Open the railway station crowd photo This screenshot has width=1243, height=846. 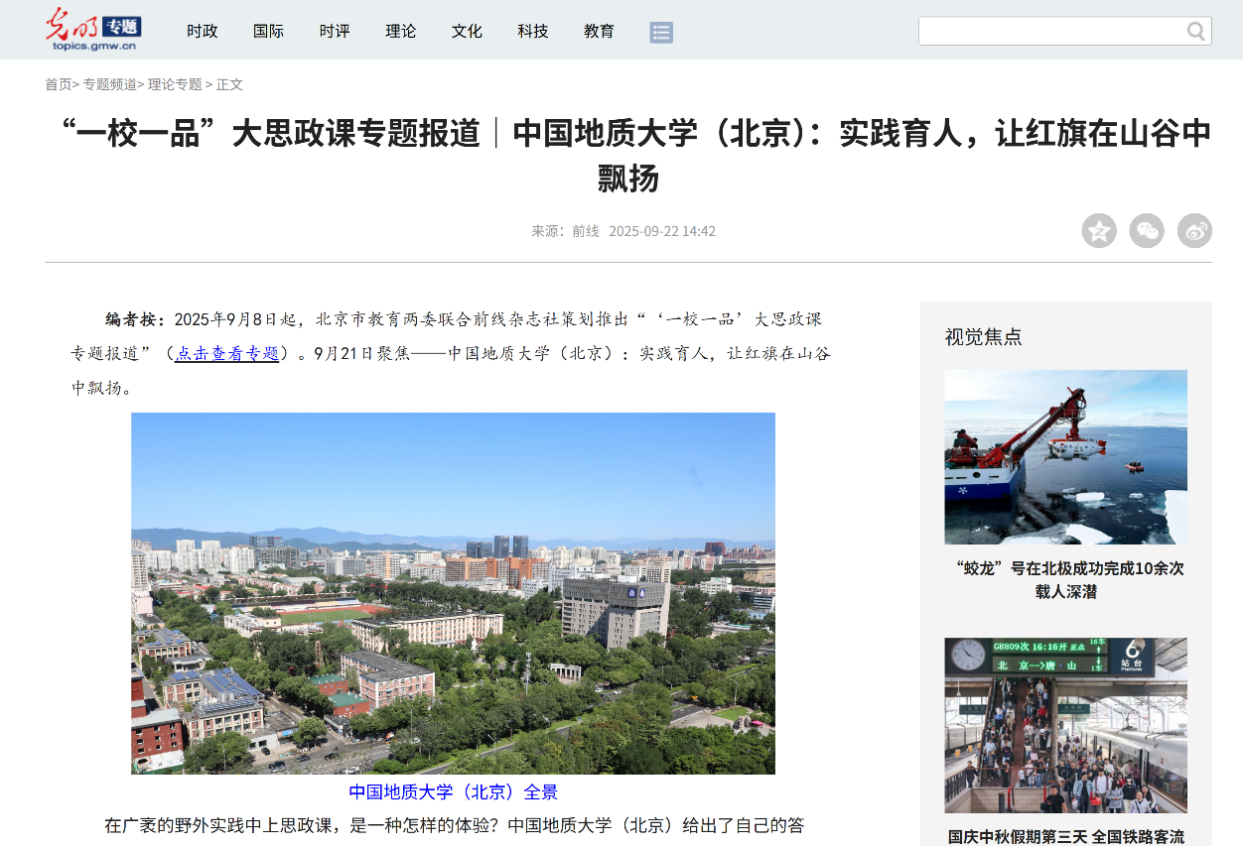(x=1065, y=725)
